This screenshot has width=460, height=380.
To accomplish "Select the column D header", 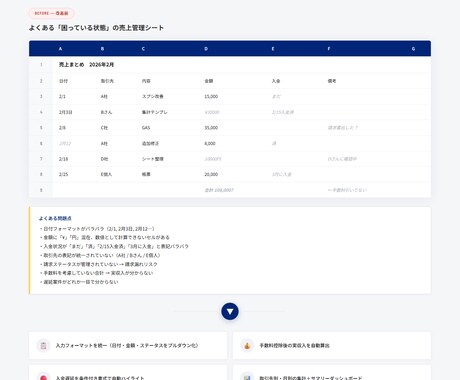I will point(206,49).
